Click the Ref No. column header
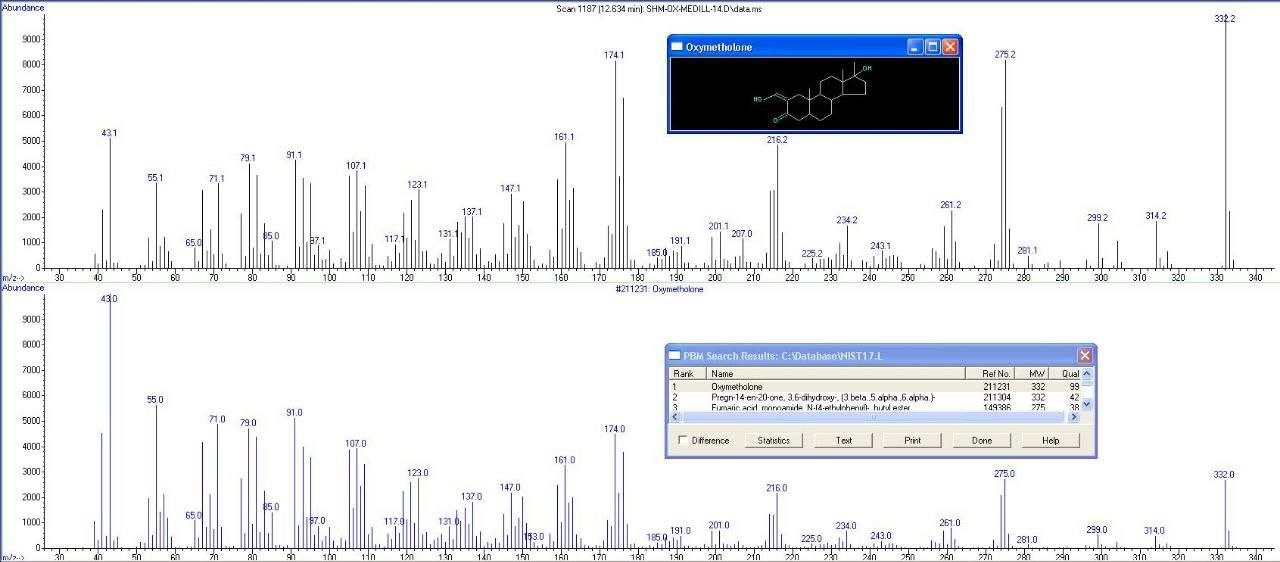Screen dimensions: 1280x562 [x=990, y=373]
